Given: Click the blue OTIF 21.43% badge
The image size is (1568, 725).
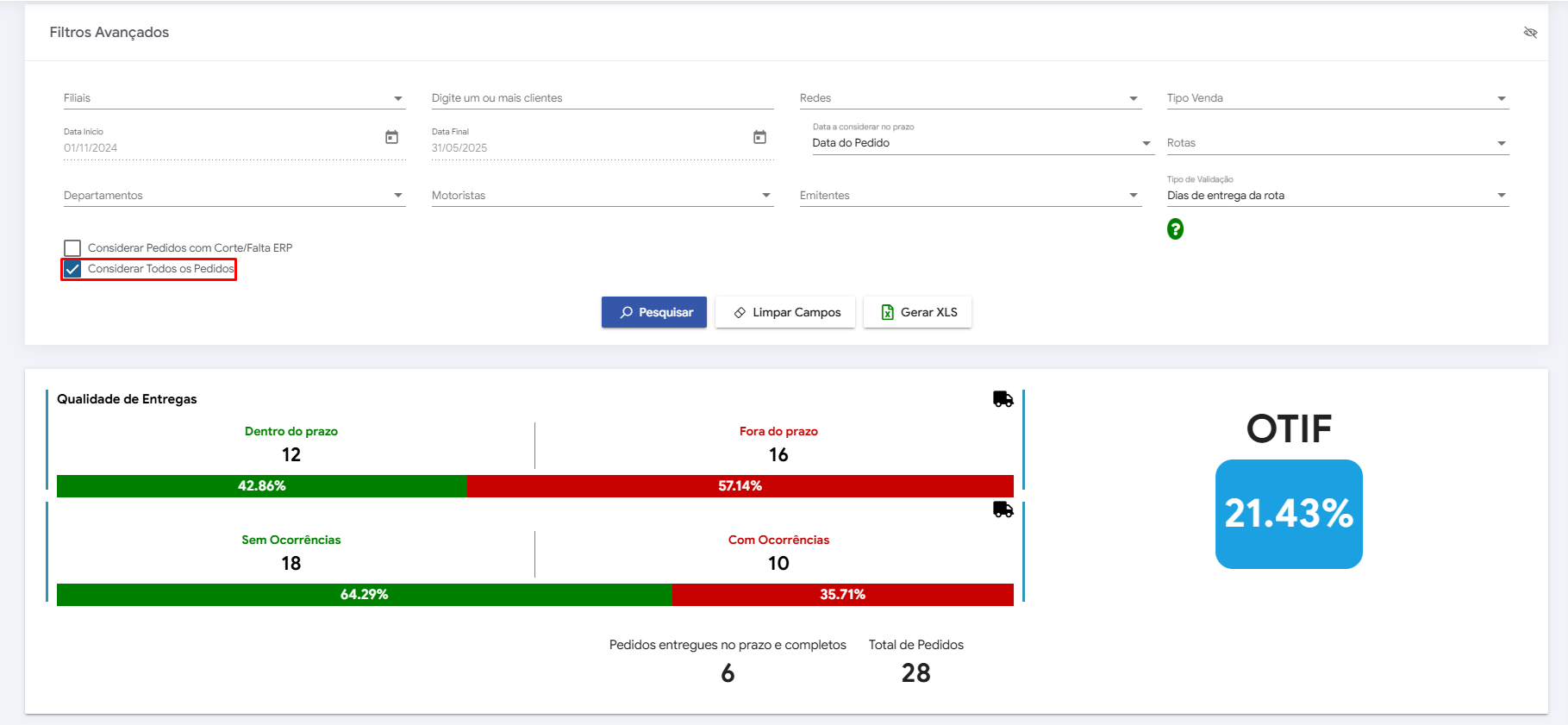Looking at the screenshot, I should (x=1288, y=514).
